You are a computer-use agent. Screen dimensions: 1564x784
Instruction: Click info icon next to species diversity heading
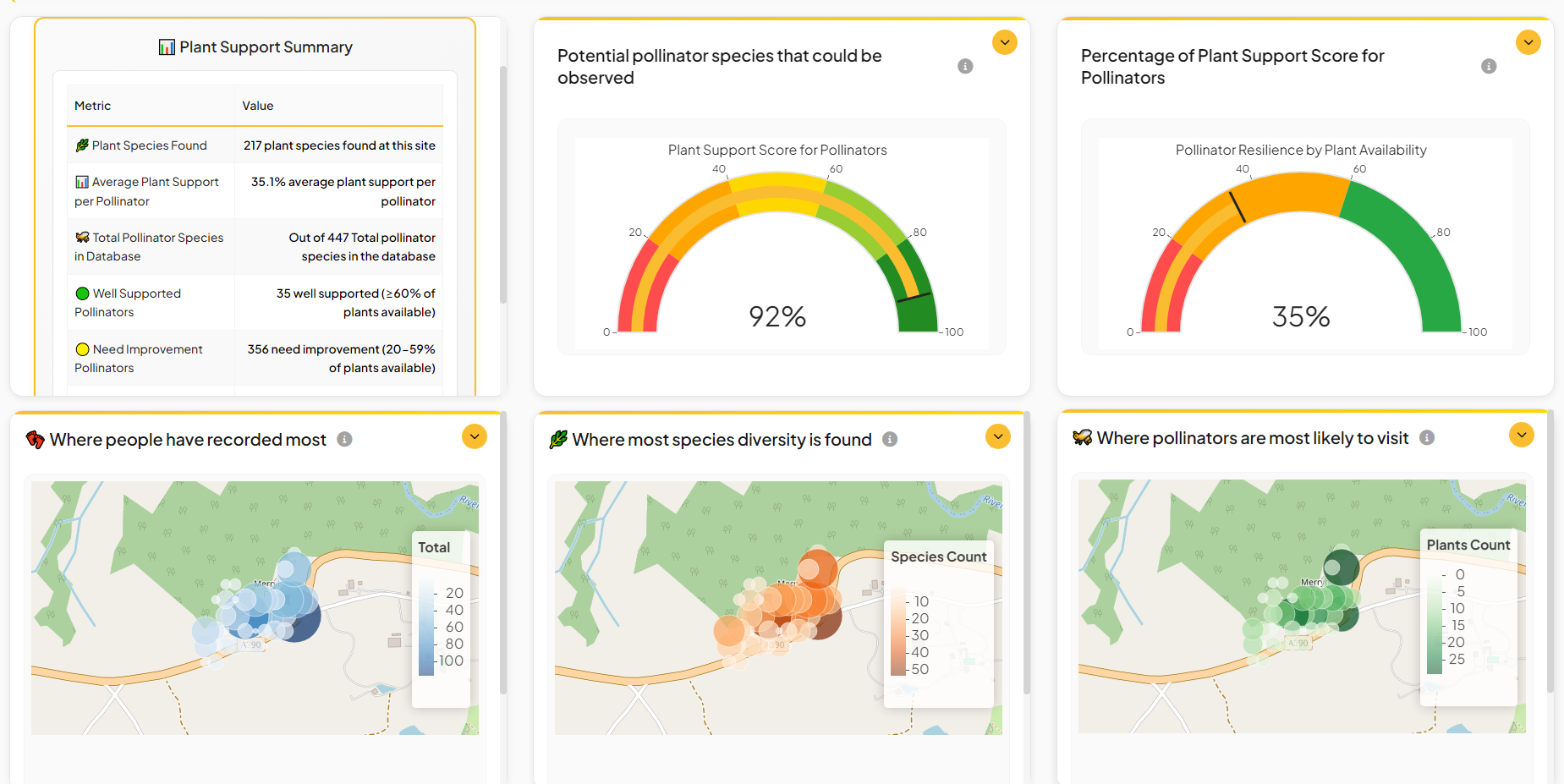890,439
